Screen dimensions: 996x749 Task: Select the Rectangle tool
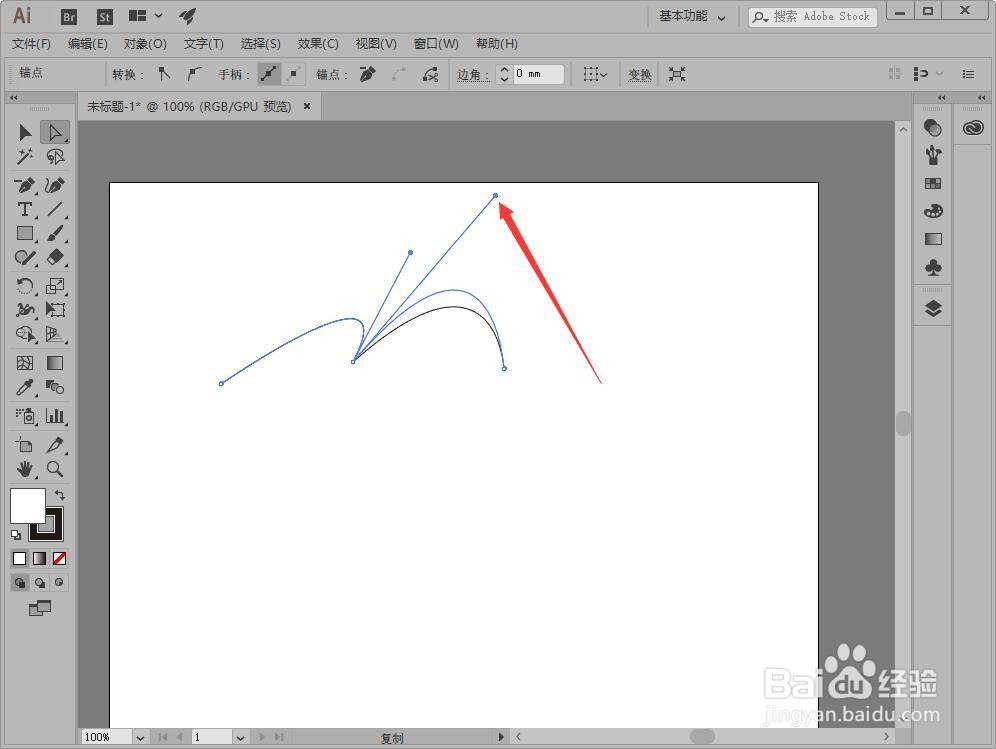click(25, 233)
